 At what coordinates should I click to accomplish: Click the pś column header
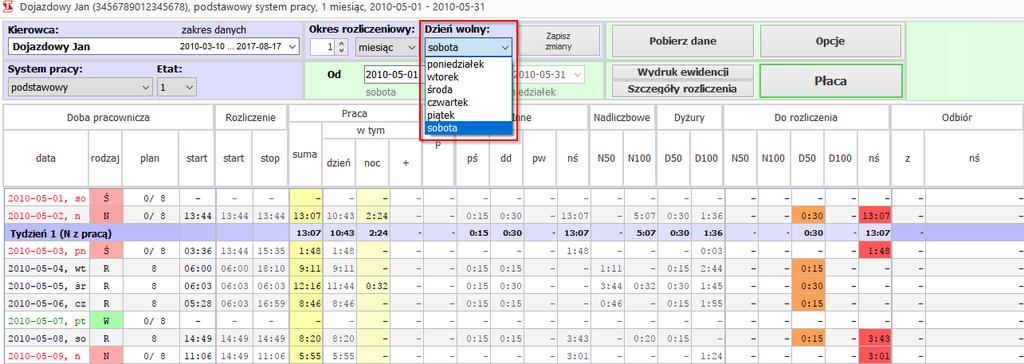[x=472, y=158]
